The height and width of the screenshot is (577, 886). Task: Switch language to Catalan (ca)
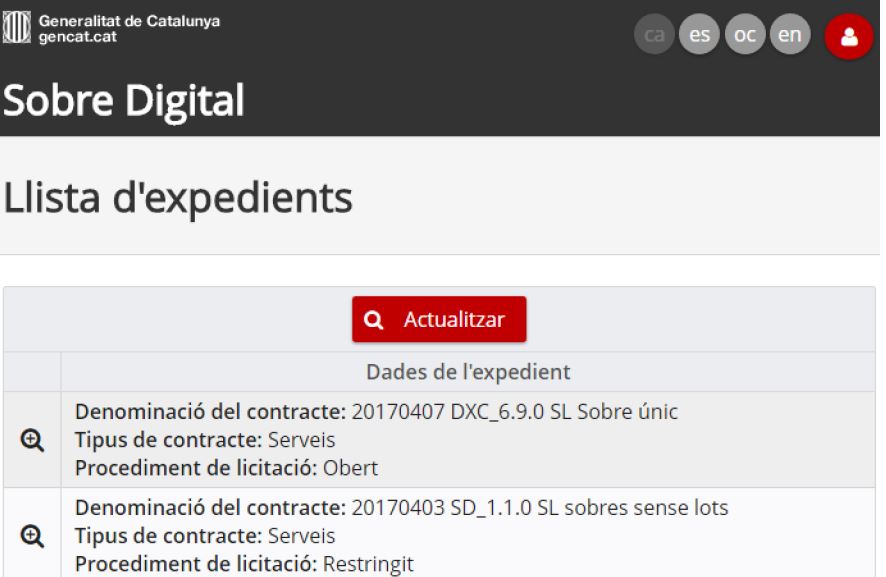coord(654,35)
